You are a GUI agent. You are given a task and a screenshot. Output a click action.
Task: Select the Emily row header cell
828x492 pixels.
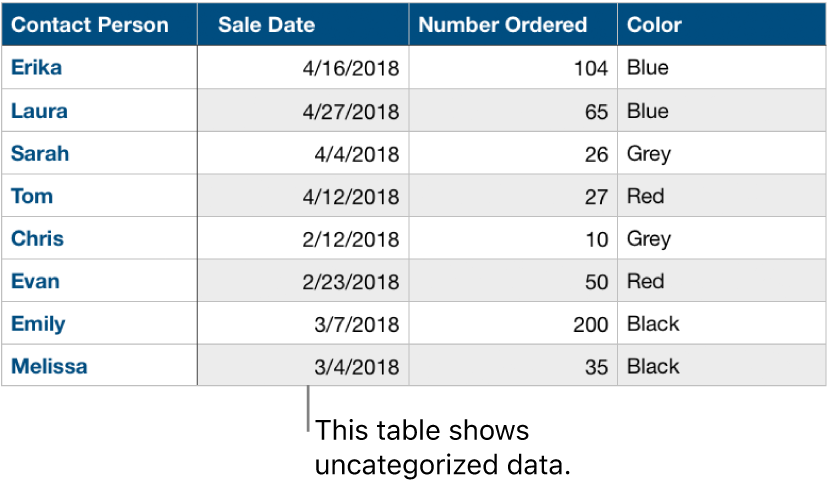point(39,324)
